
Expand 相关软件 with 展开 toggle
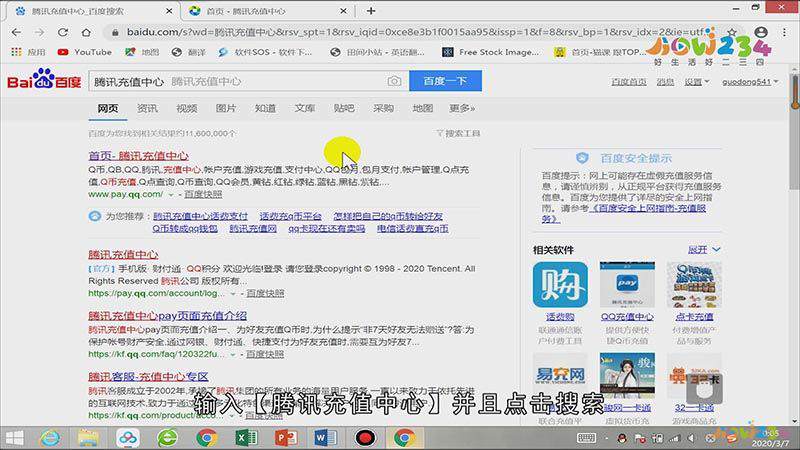pyautogui.click(x=704, y=249)
